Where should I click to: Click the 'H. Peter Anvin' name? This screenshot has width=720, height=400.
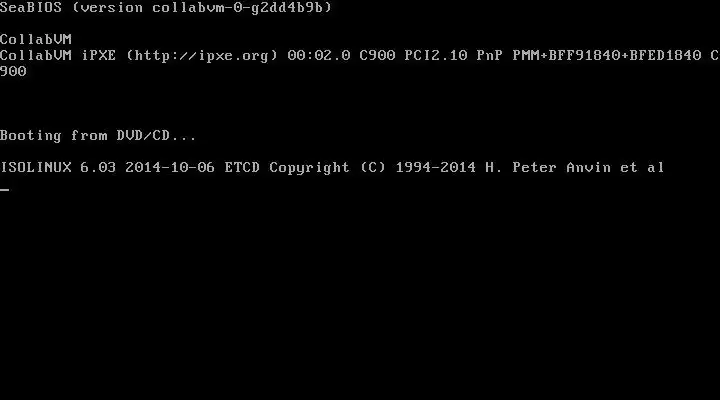click(x=548, y=168)
